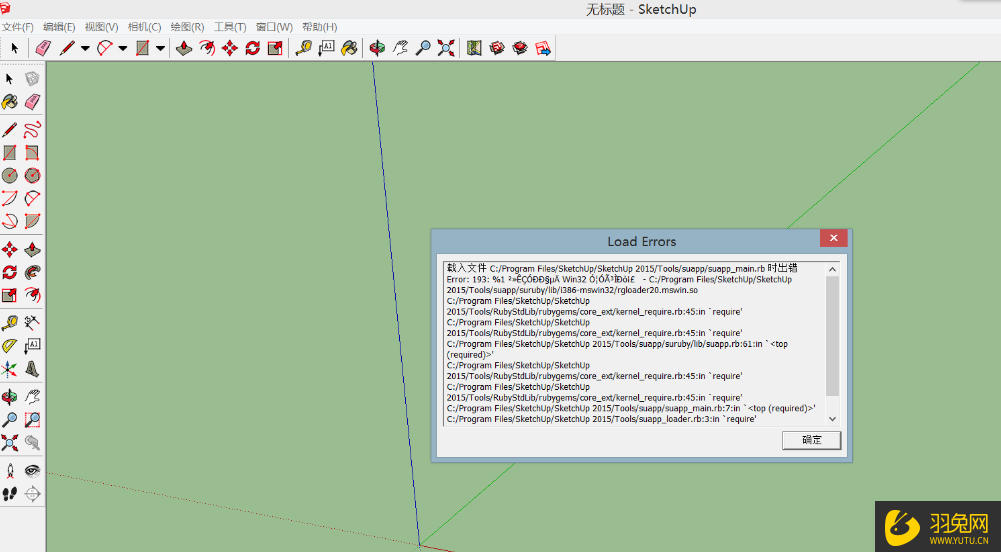The height and width of the screenshot is (552, 1001).
Task: Select the Walk footprints tool
Action: (10, 493)
